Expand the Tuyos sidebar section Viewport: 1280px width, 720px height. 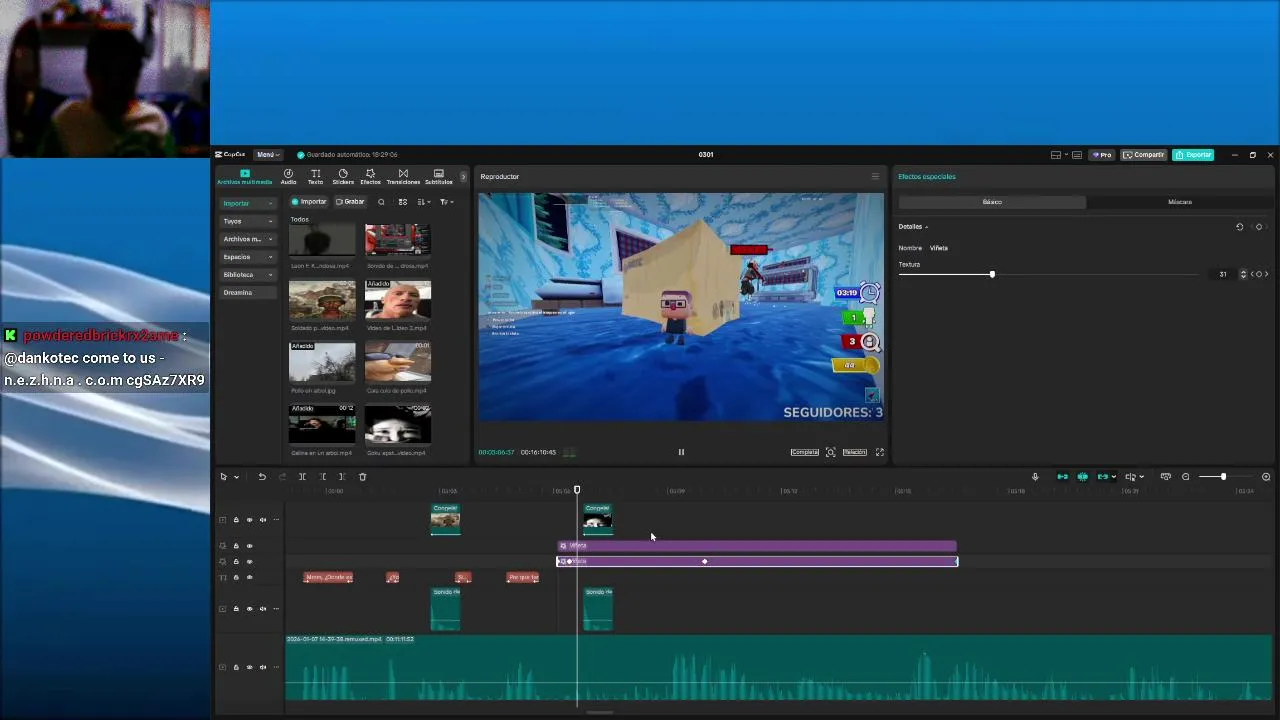tap(249, 221)
